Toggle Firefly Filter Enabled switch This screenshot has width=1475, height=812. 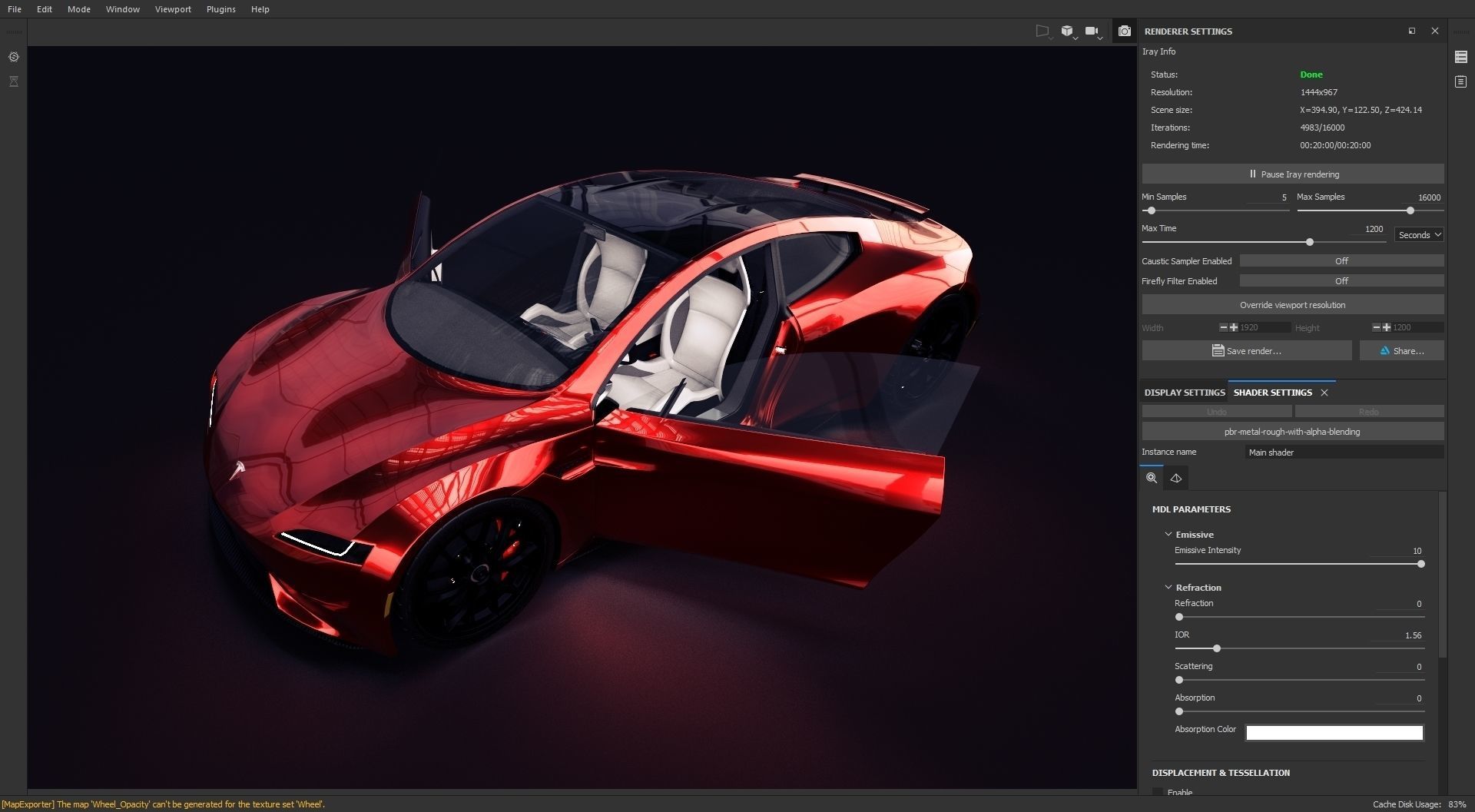tap(1341, 281)
